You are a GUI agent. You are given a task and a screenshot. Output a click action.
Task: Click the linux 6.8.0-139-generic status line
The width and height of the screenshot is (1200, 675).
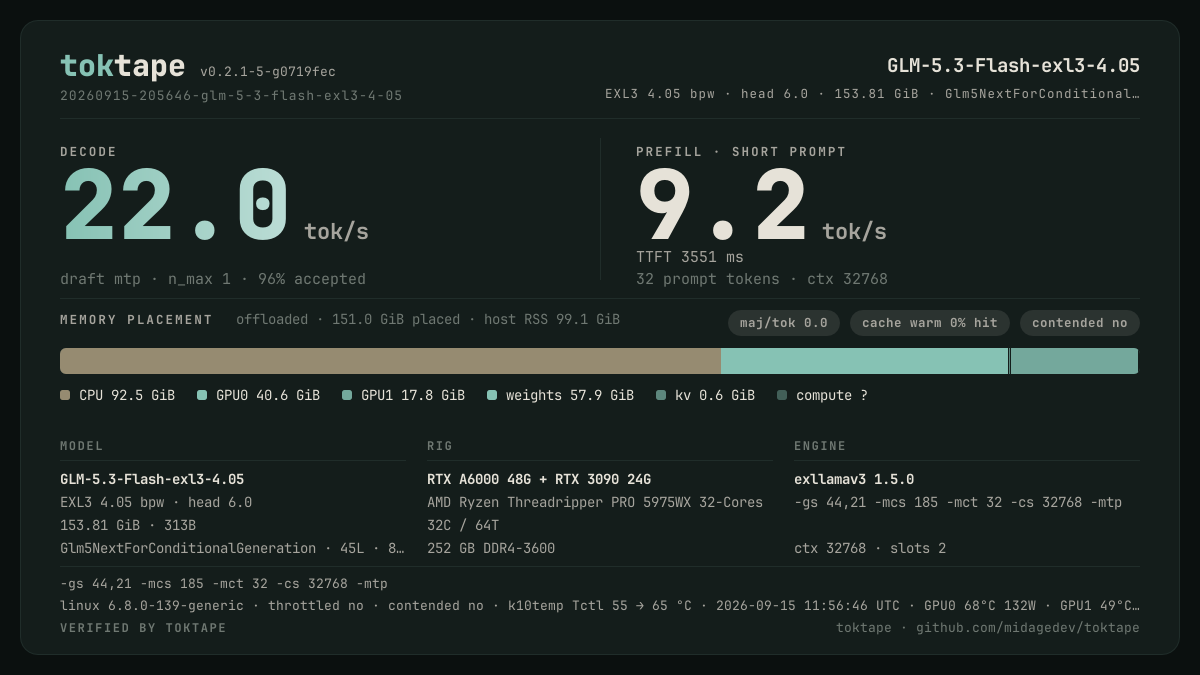coord(600,606)
